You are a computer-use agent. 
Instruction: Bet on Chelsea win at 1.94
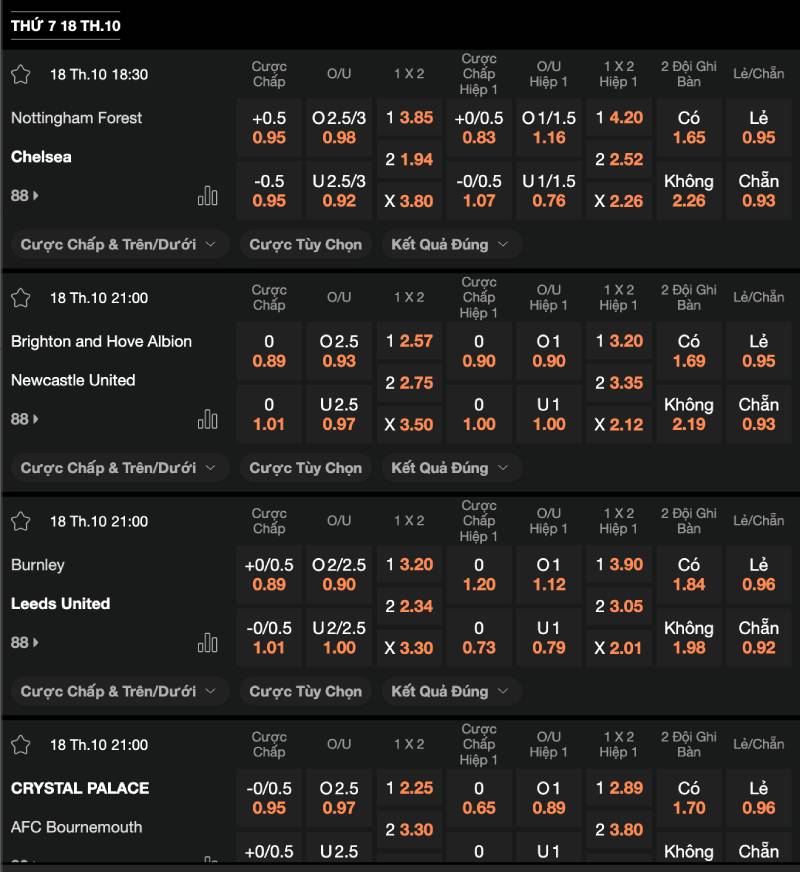(x=409, y=159)
